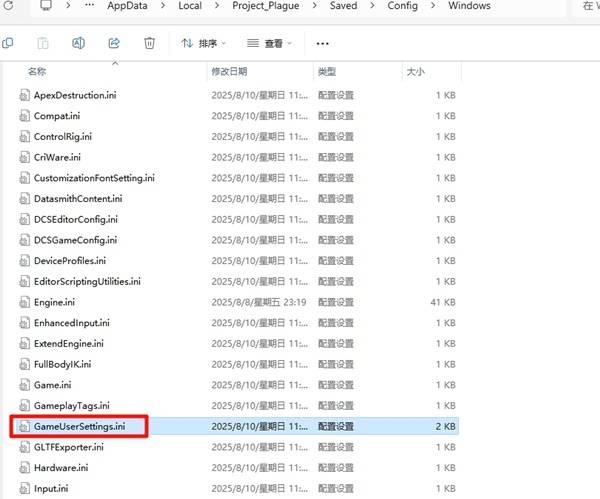The image size is (600, 499).
Task: Click the Hardware.ini file icon
Action: pyautogui.click(x=26, y=468)
